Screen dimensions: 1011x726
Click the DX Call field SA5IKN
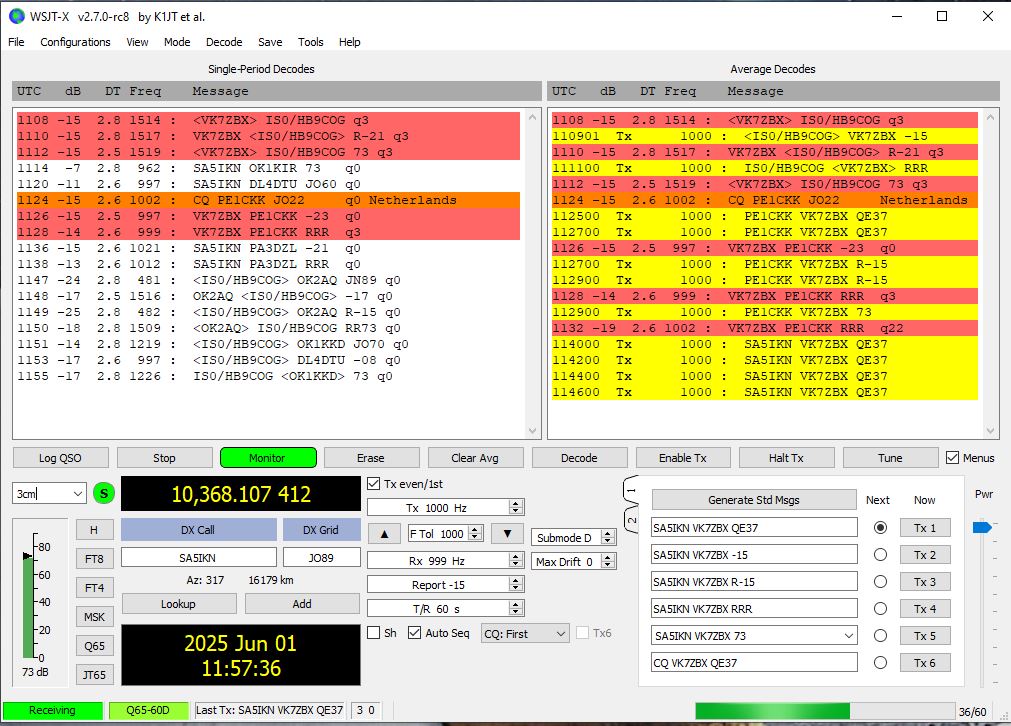(x=199, y=558)
